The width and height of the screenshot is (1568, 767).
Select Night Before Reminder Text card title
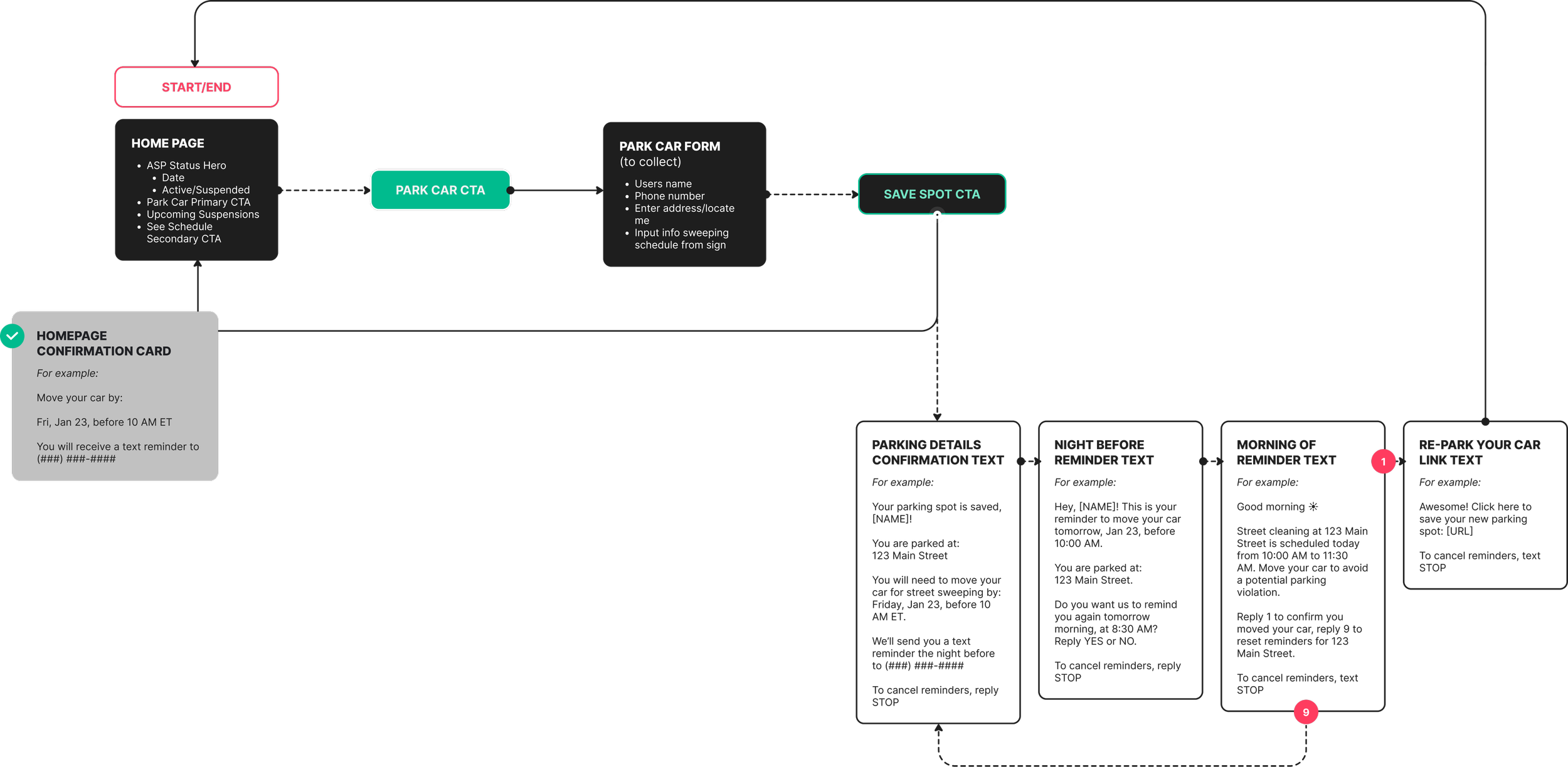pos(1103,452)
